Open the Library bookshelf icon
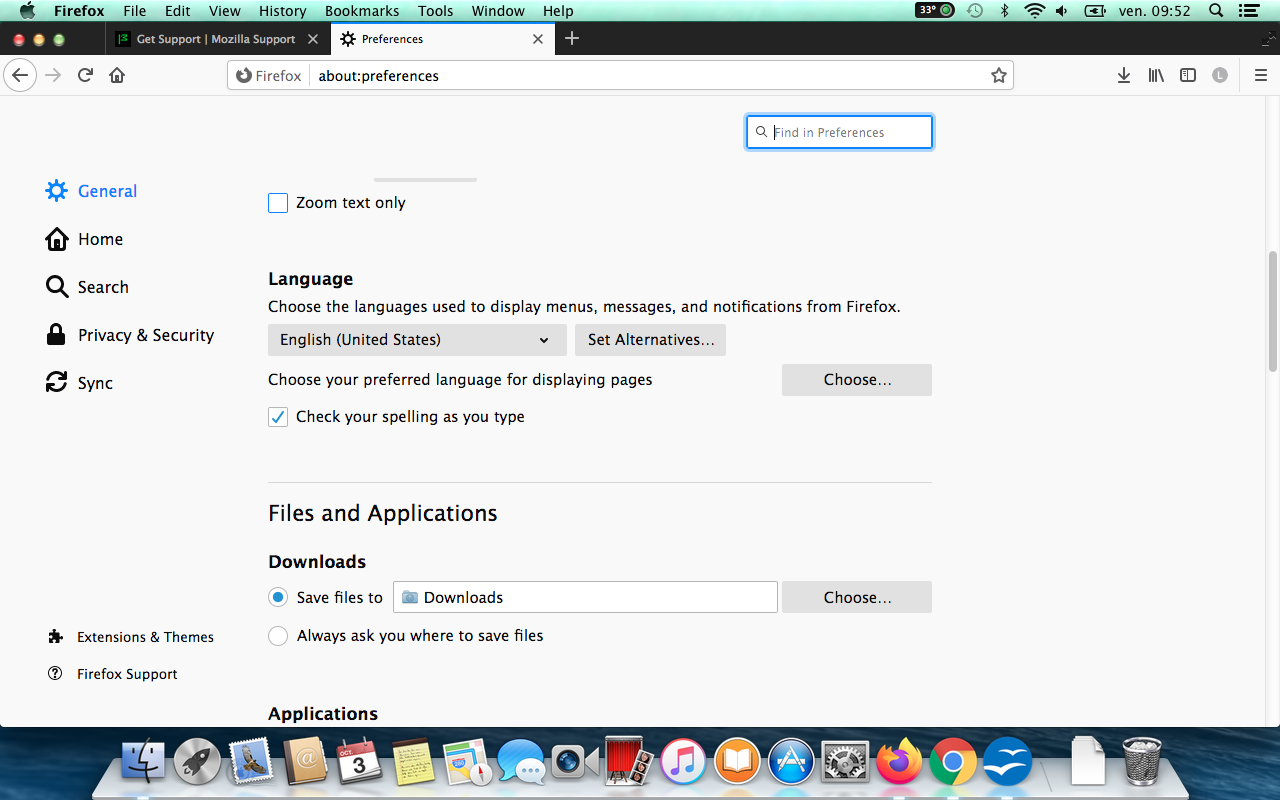This screenshot has height=800, width=1280. pos(1156,75)
